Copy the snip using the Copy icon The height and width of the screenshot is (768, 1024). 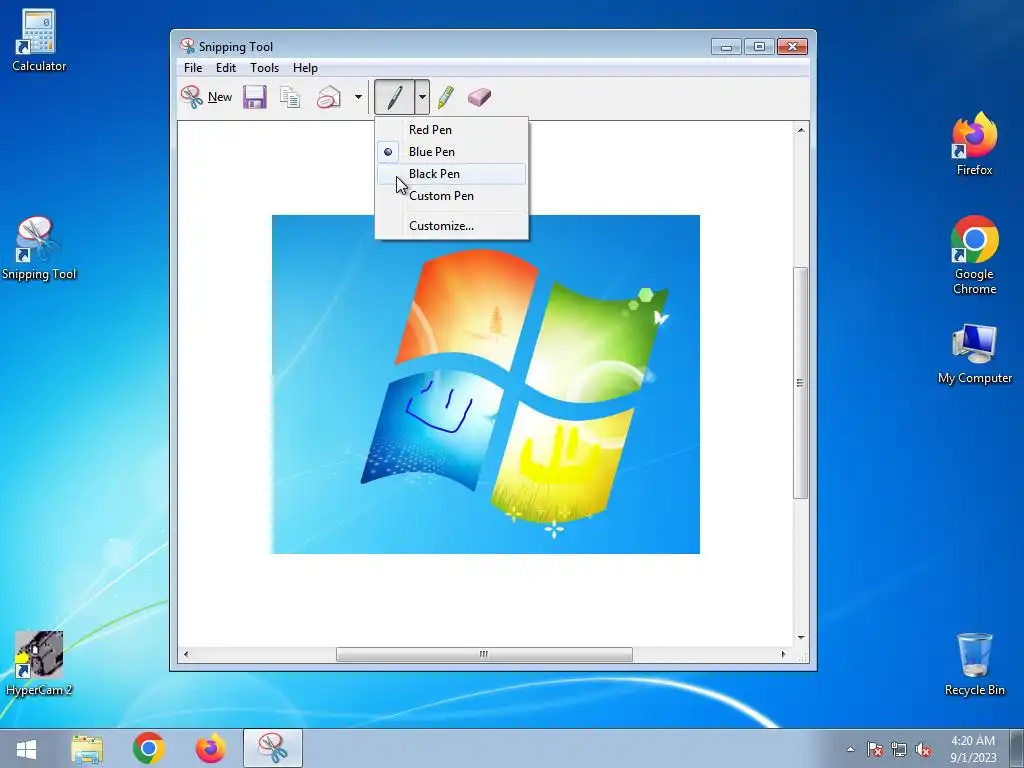(x=290, y=97)
